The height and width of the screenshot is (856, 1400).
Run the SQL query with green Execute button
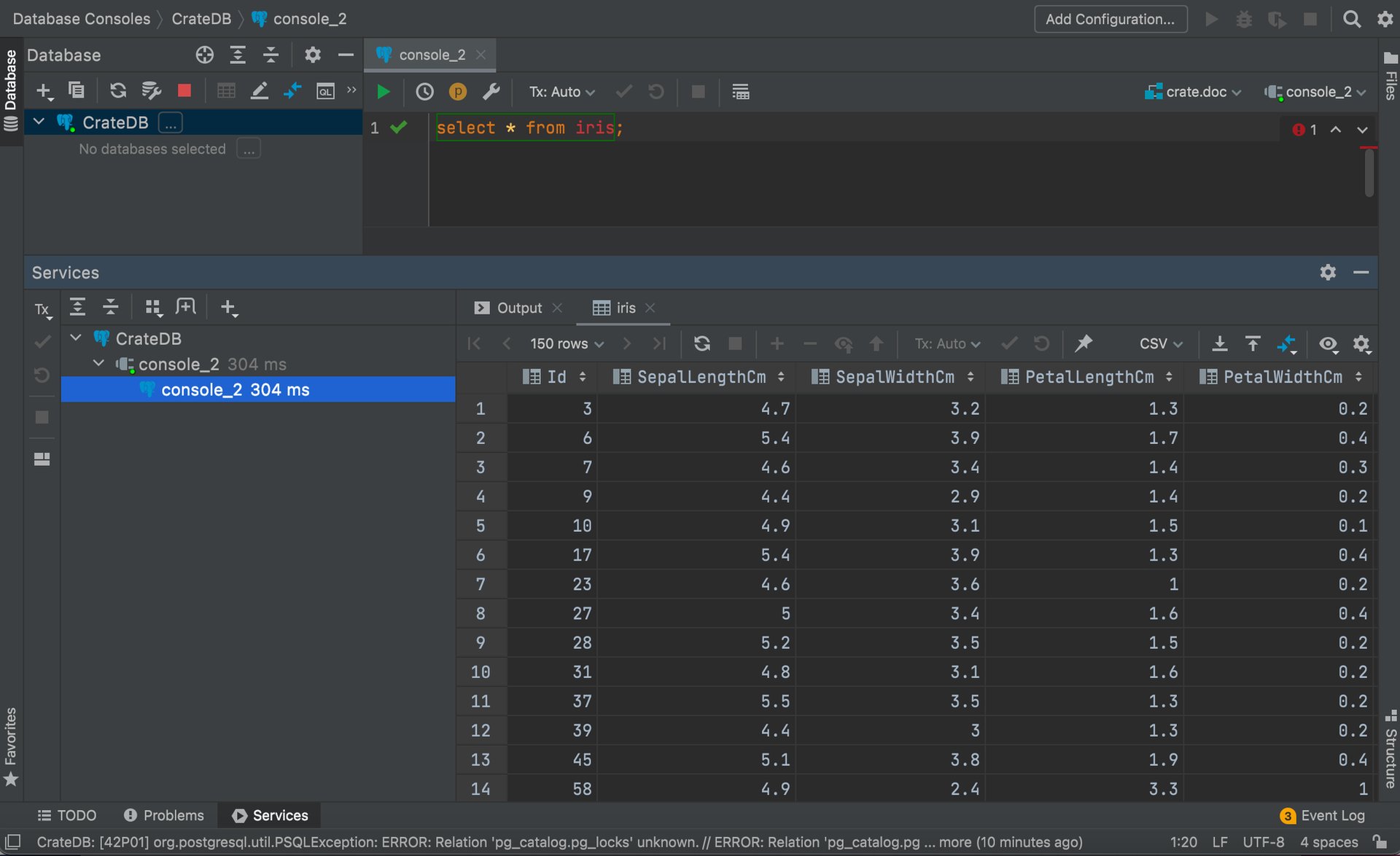[x=383, y=92]
